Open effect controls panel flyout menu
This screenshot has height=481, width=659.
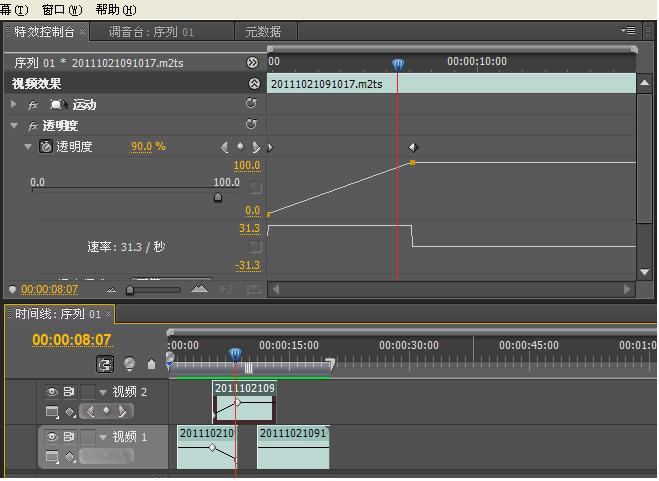628,30
